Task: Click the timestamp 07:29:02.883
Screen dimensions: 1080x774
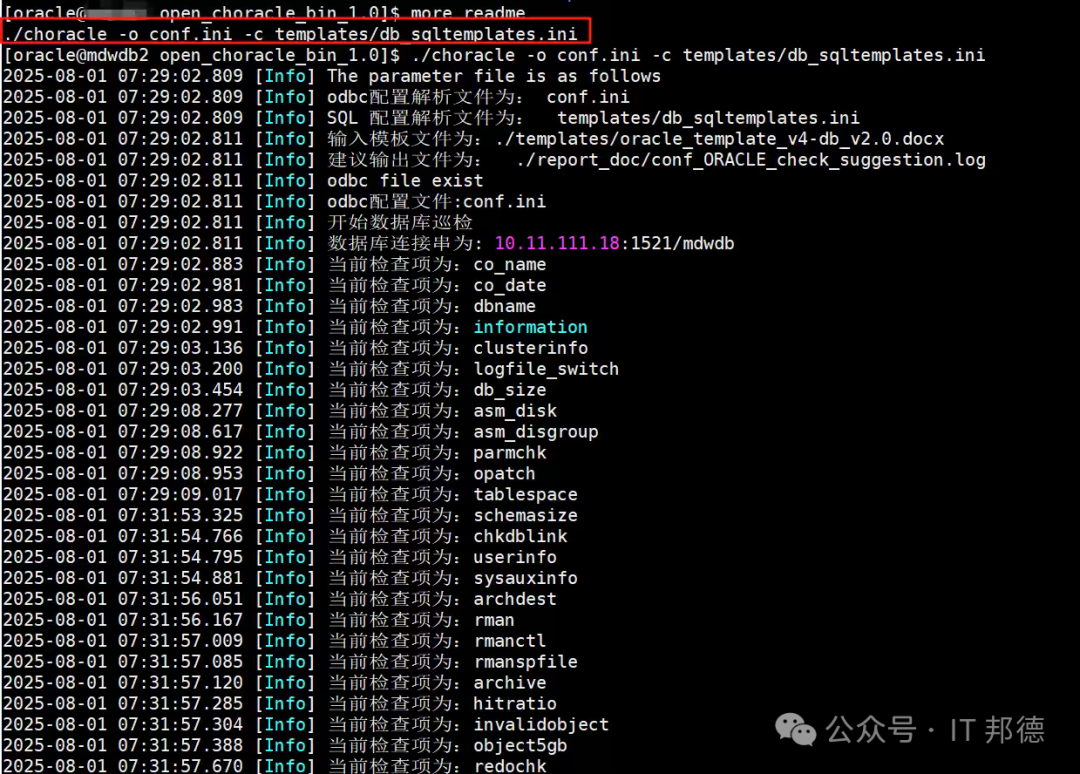Action: 180,264
